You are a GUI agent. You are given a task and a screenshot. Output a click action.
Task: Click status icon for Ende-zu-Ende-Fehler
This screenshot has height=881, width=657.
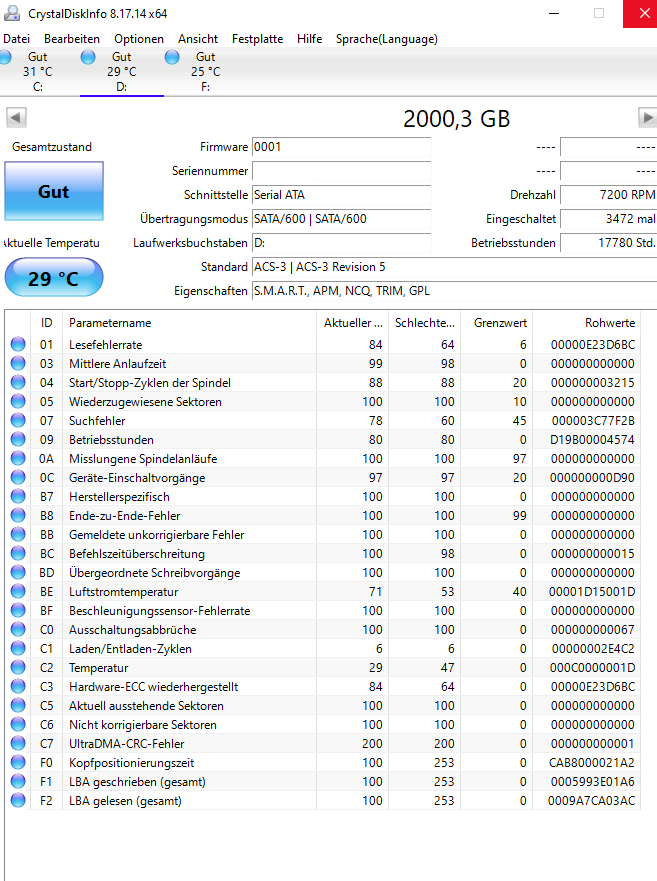point(18,515)
